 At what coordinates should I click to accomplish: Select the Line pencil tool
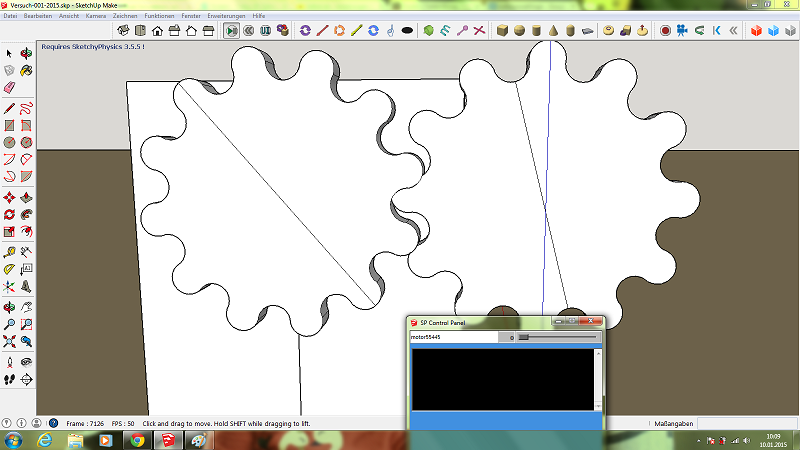(9, 108)
